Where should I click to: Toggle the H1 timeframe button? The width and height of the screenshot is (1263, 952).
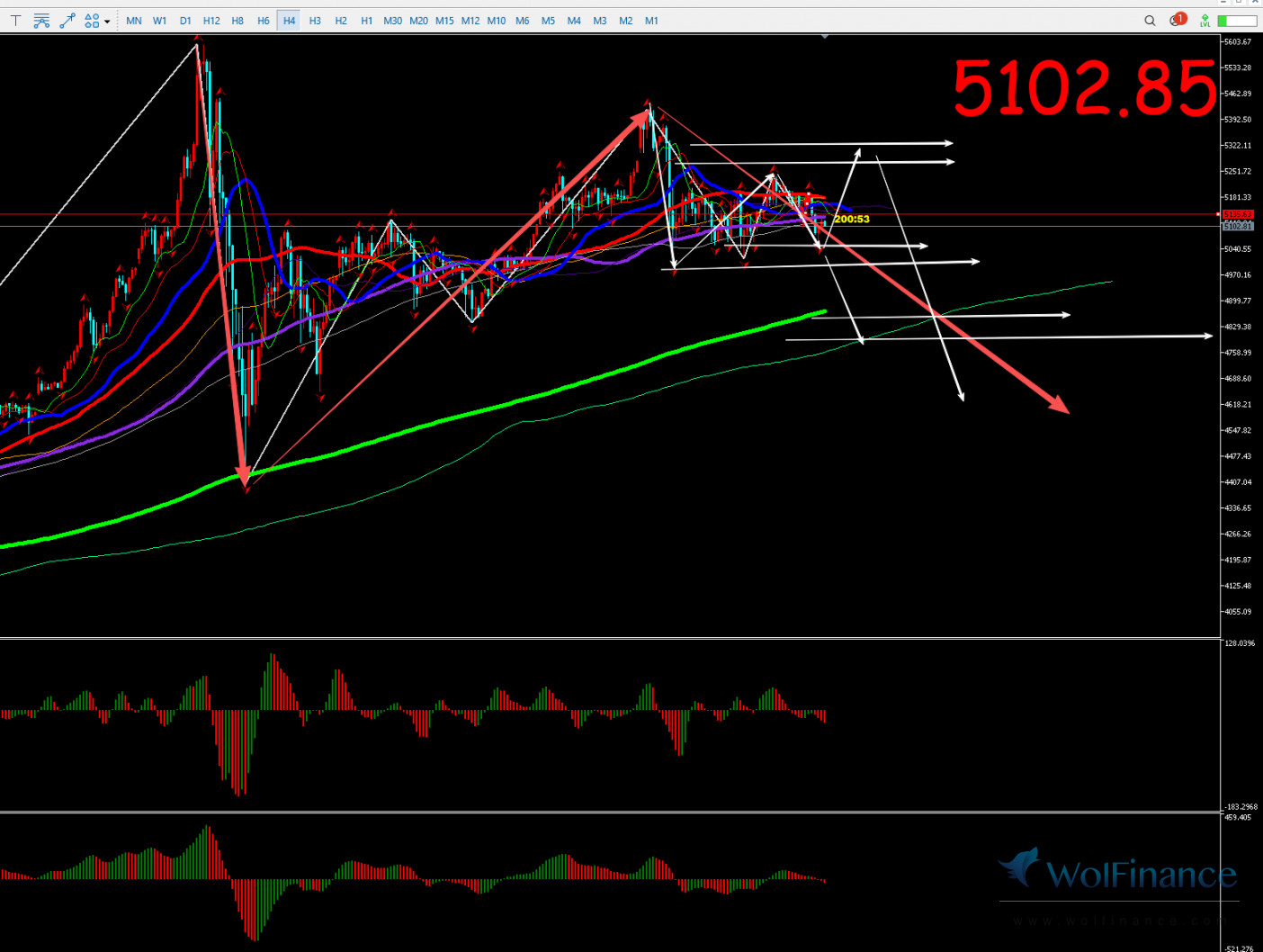[366, 21]
